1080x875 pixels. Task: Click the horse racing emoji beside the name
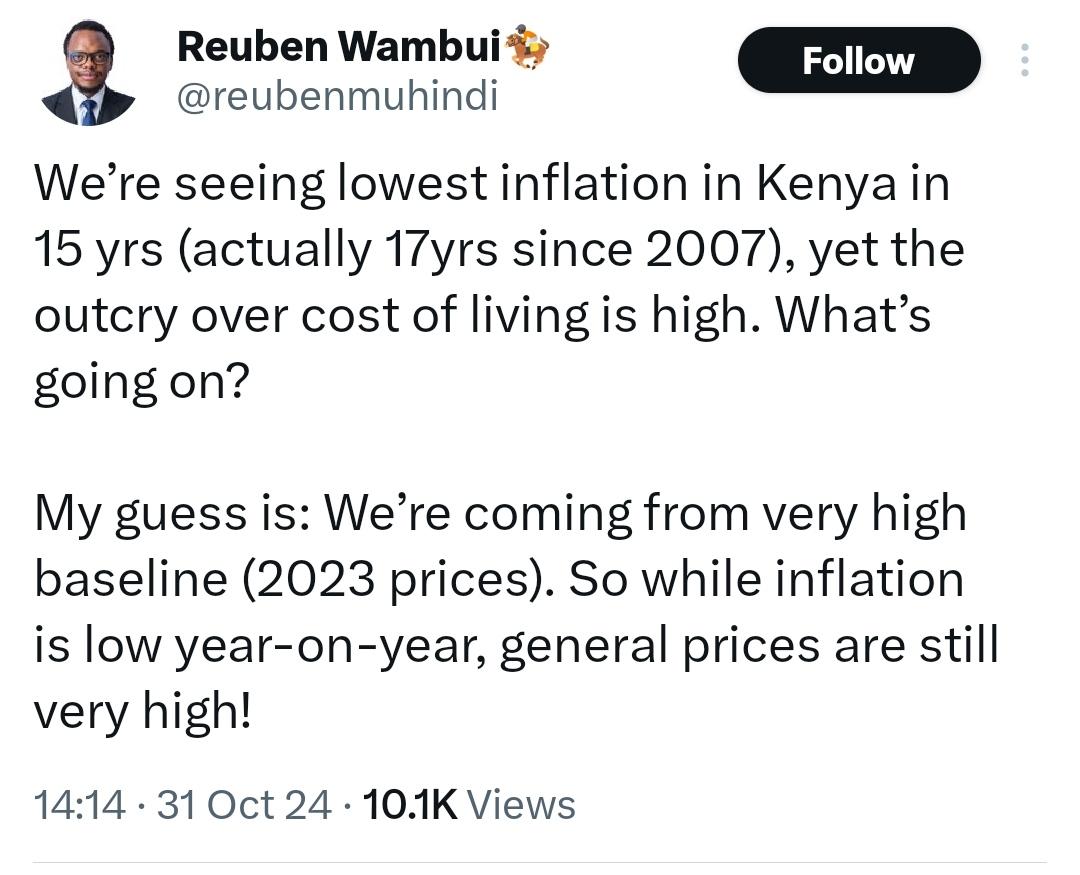click(528, 48)
